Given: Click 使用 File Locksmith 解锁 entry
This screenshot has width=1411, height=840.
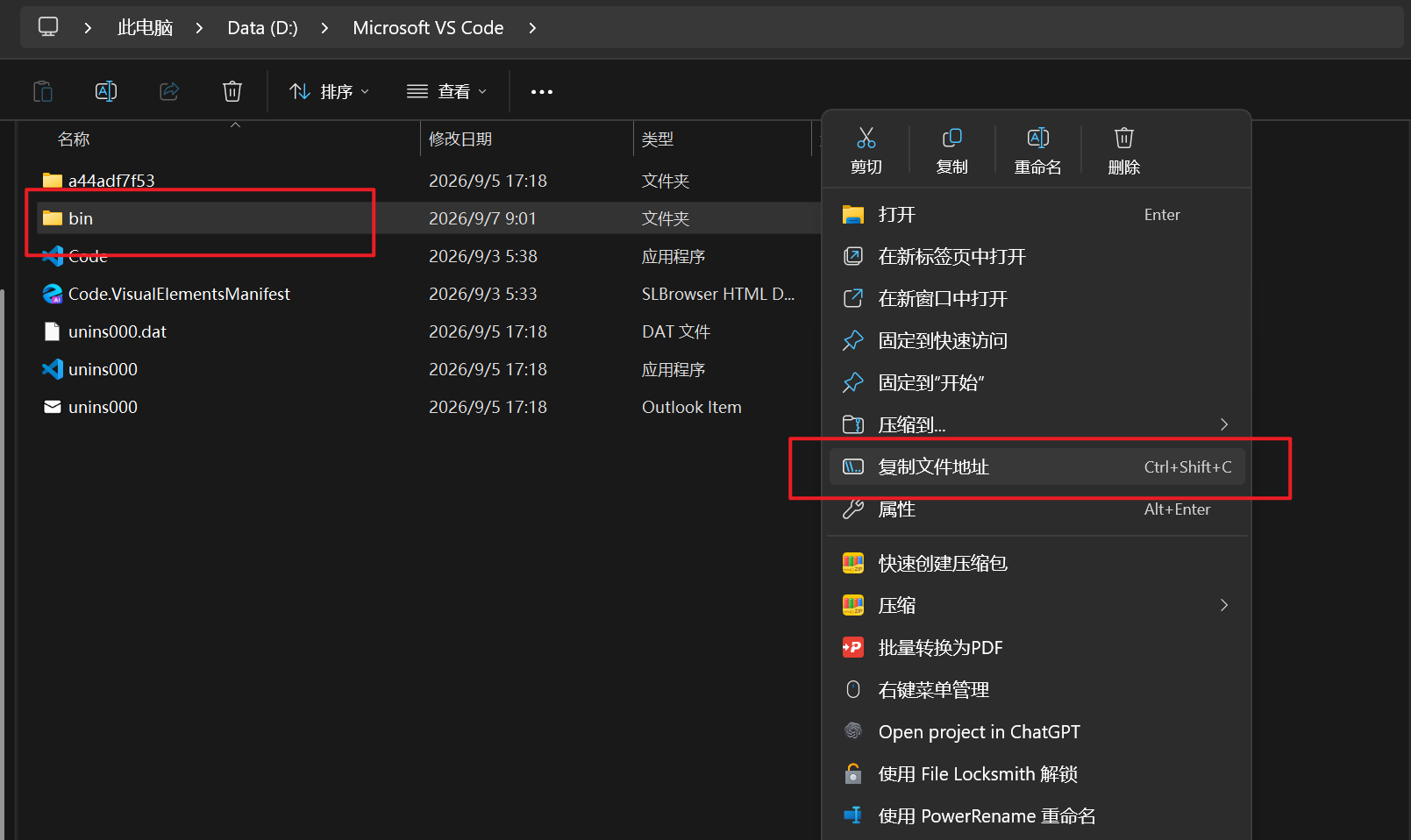Looking at the screenshot, I should (x=1037, y=774).
